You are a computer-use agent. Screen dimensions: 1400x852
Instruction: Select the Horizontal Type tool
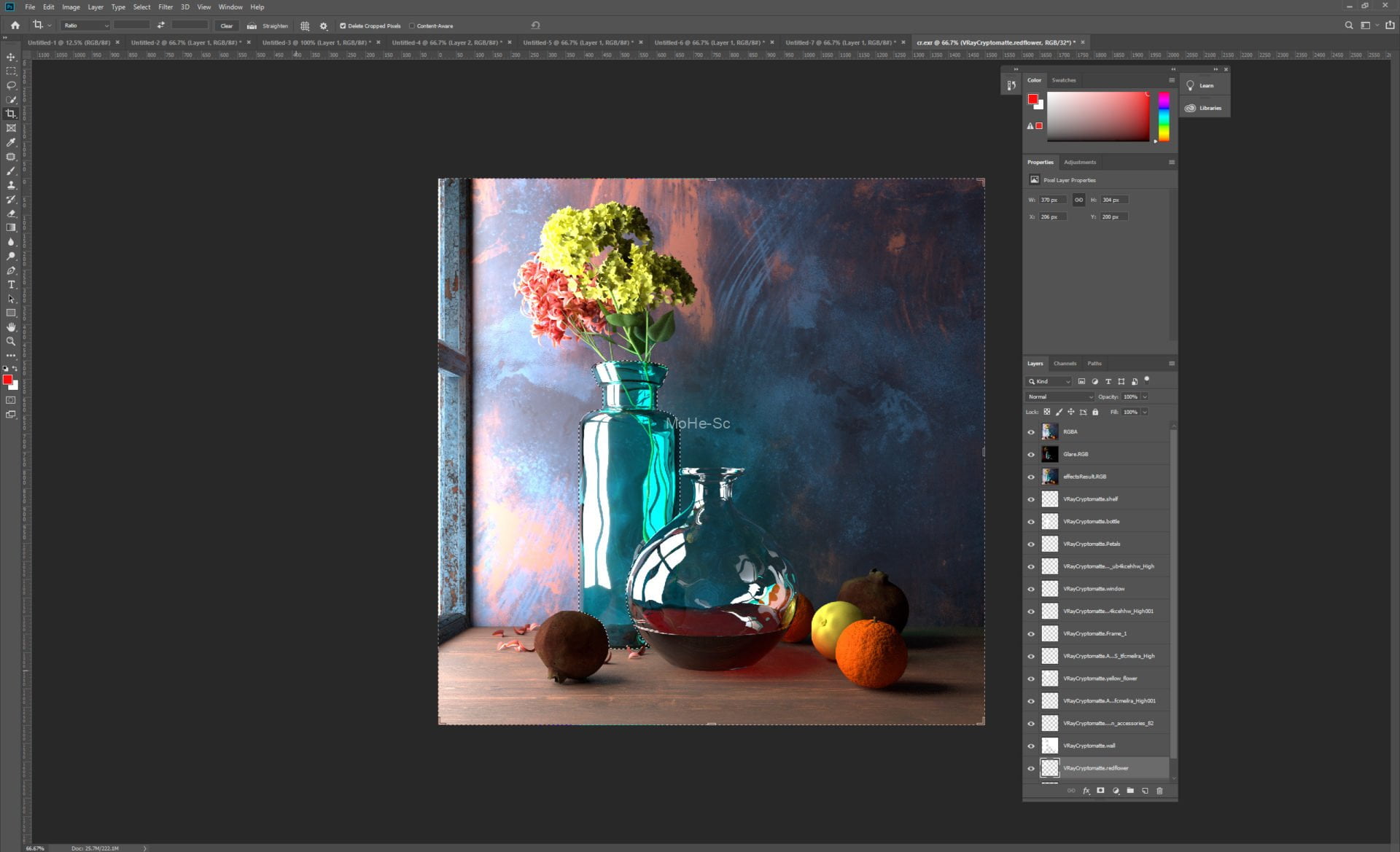click(x=11, y=285)
